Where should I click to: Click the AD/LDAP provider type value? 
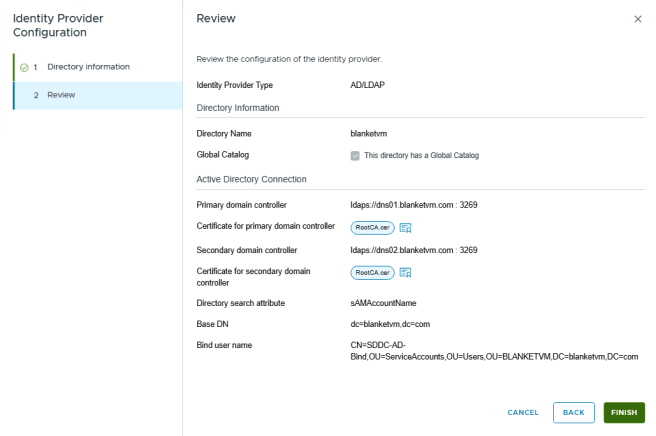pyautogui.click(x=367, y=85)
